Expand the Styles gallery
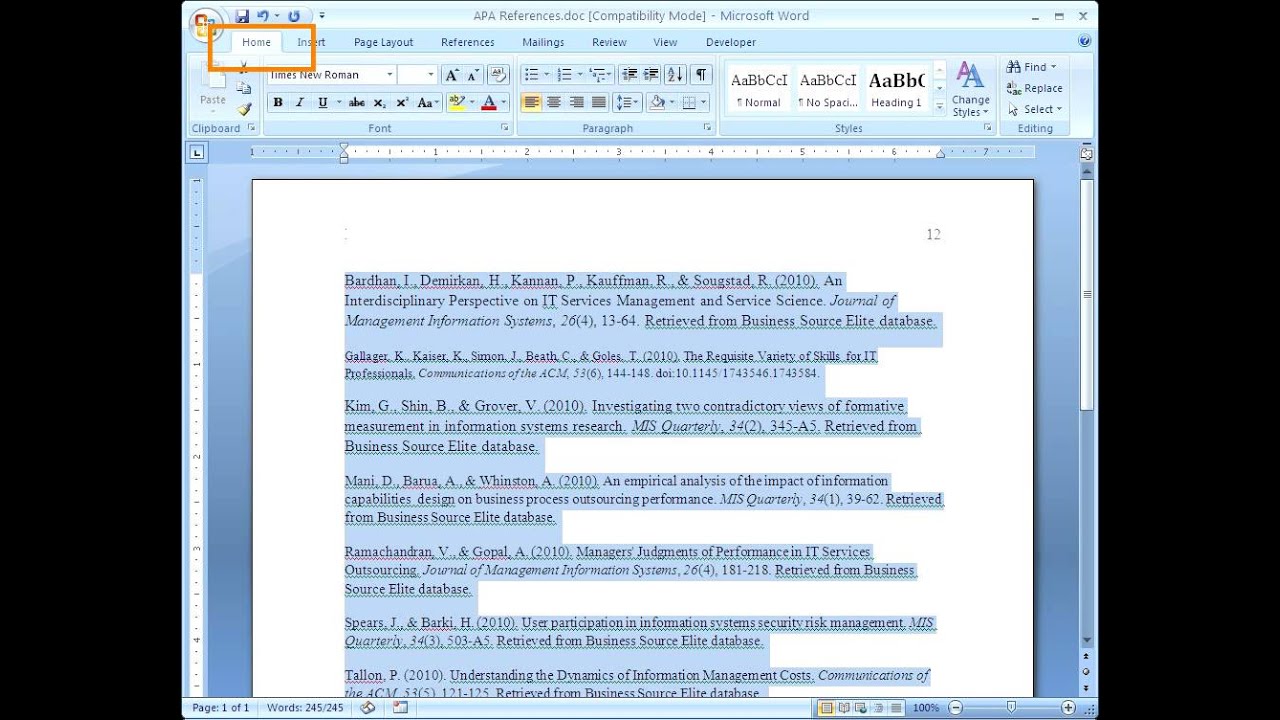1280x720 pixels. point(939,105)
